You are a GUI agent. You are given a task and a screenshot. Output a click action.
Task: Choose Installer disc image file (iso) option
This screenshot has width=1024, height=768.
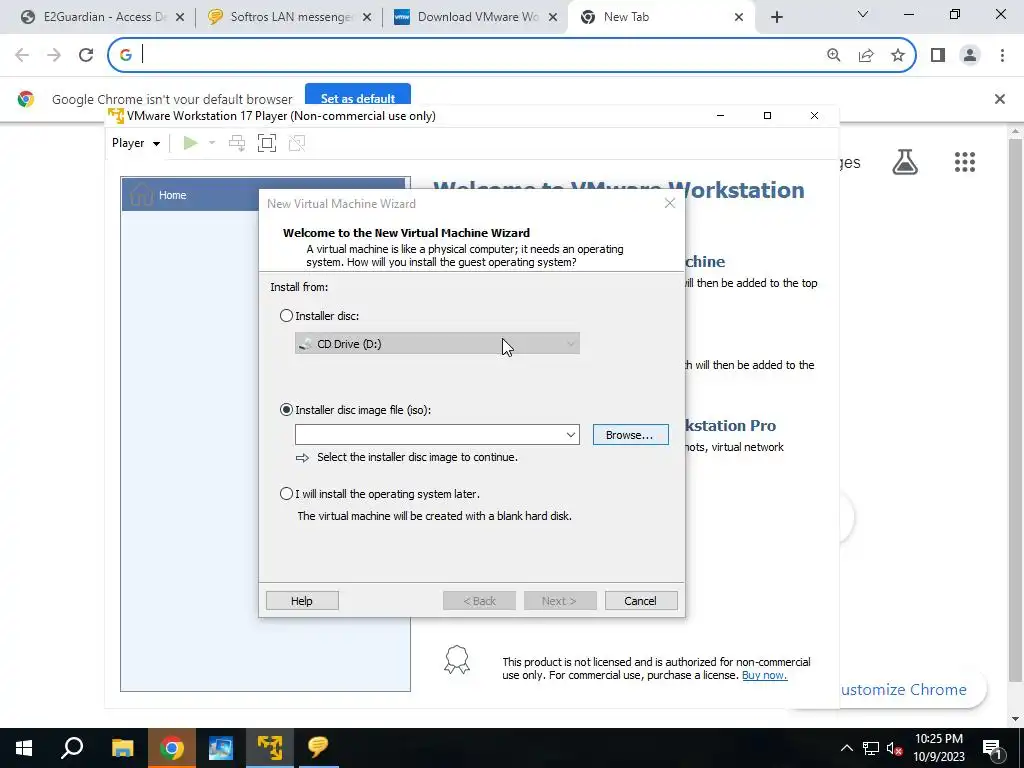(286, 410)
